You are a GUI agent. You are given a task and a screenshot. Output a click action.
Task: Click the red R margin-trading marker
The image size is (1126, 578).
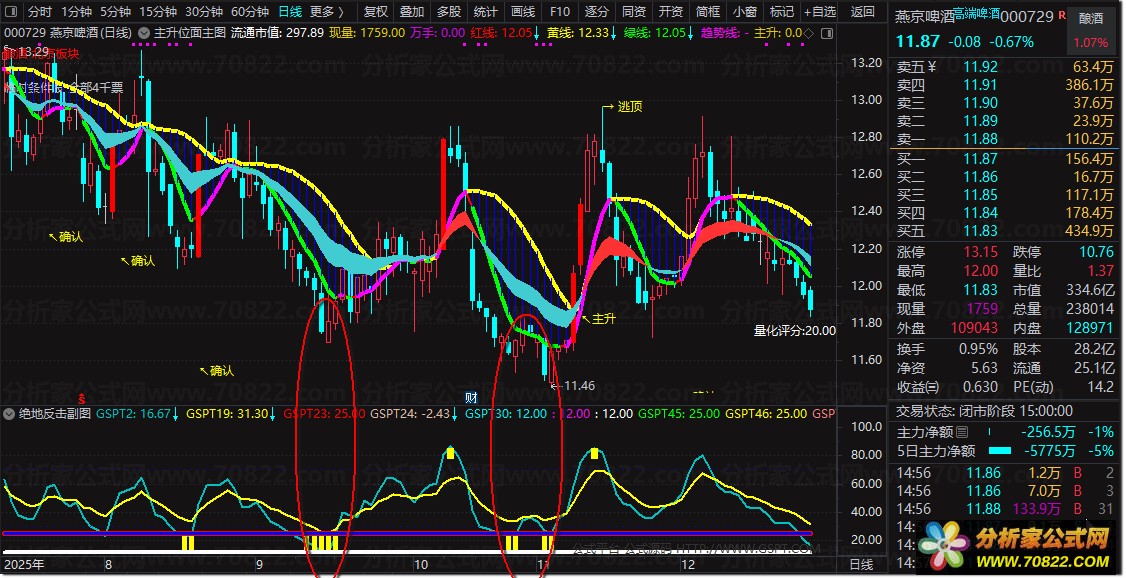[x=1062, y=14]
